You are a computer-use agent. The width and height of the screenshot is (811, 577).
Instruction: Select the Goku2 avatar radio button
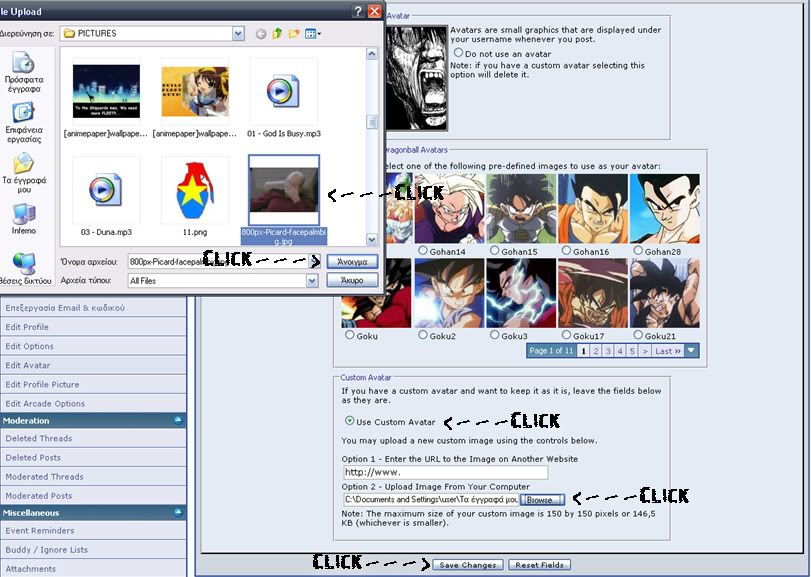[423, 335]
